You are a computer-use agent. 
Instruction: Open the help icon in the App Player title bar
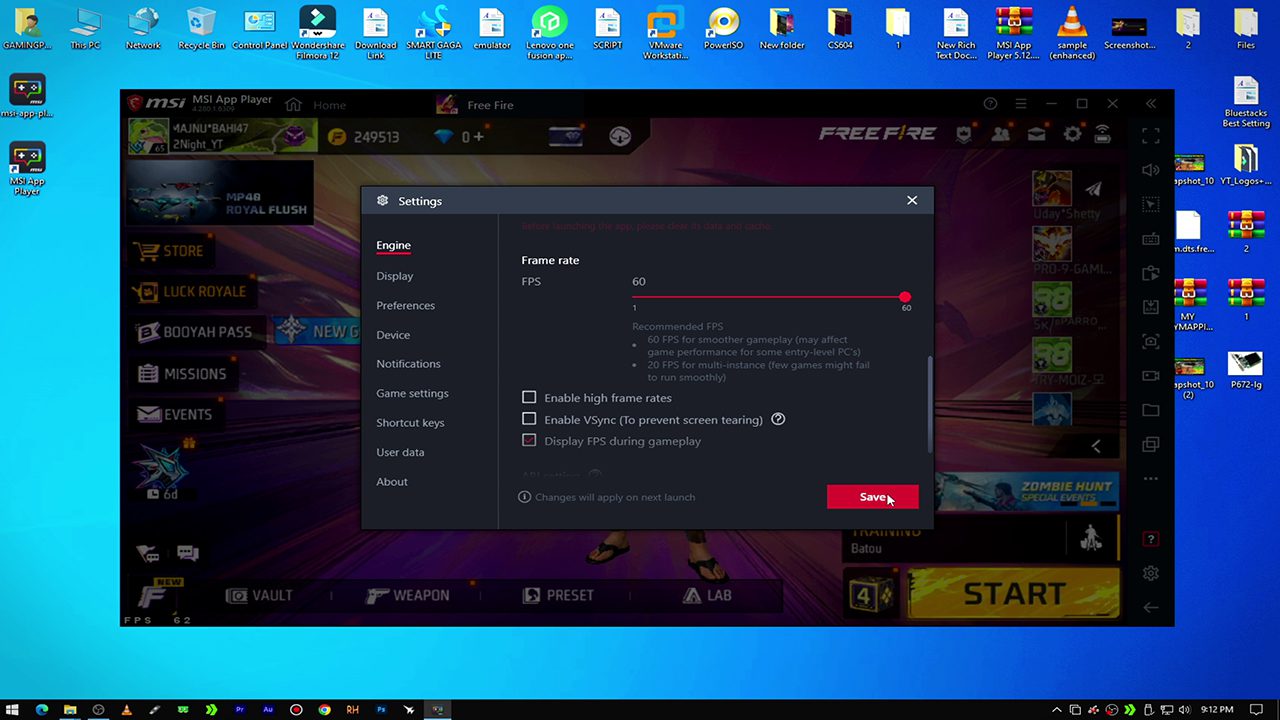[x=990, y=104]
